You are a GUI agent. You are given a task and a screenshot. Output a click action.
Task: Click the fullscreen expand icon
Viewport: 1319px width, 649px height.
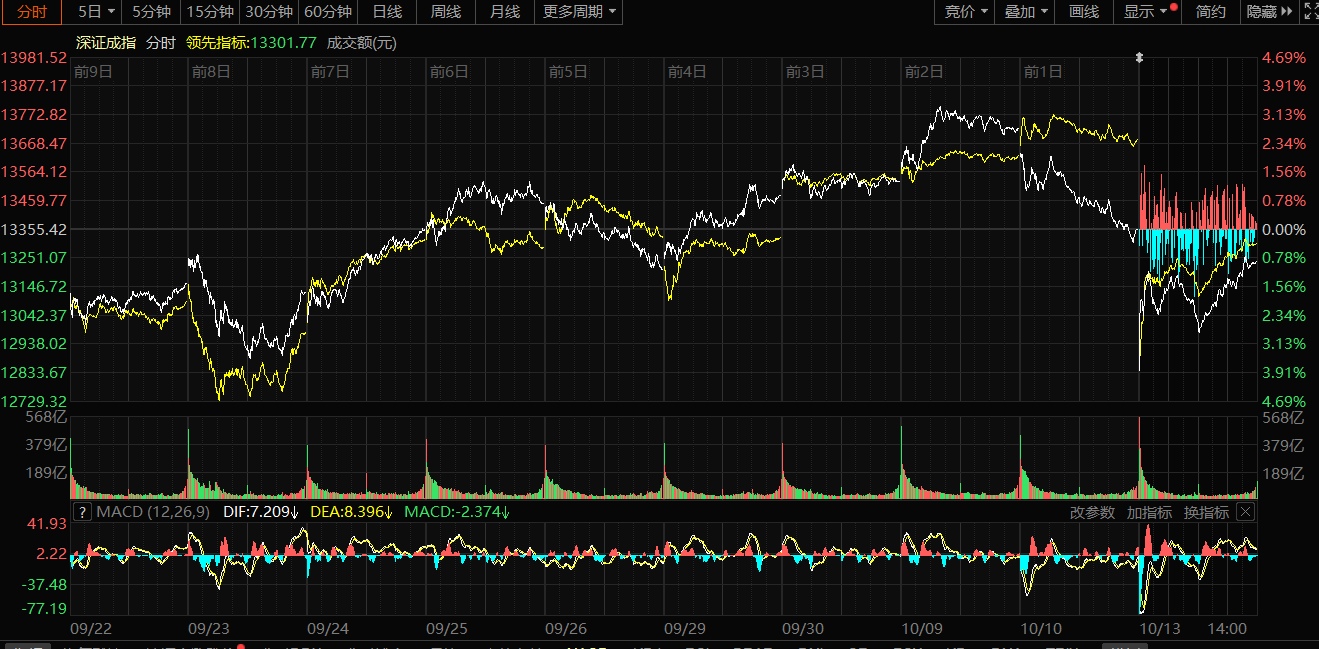pos(1308,12)
